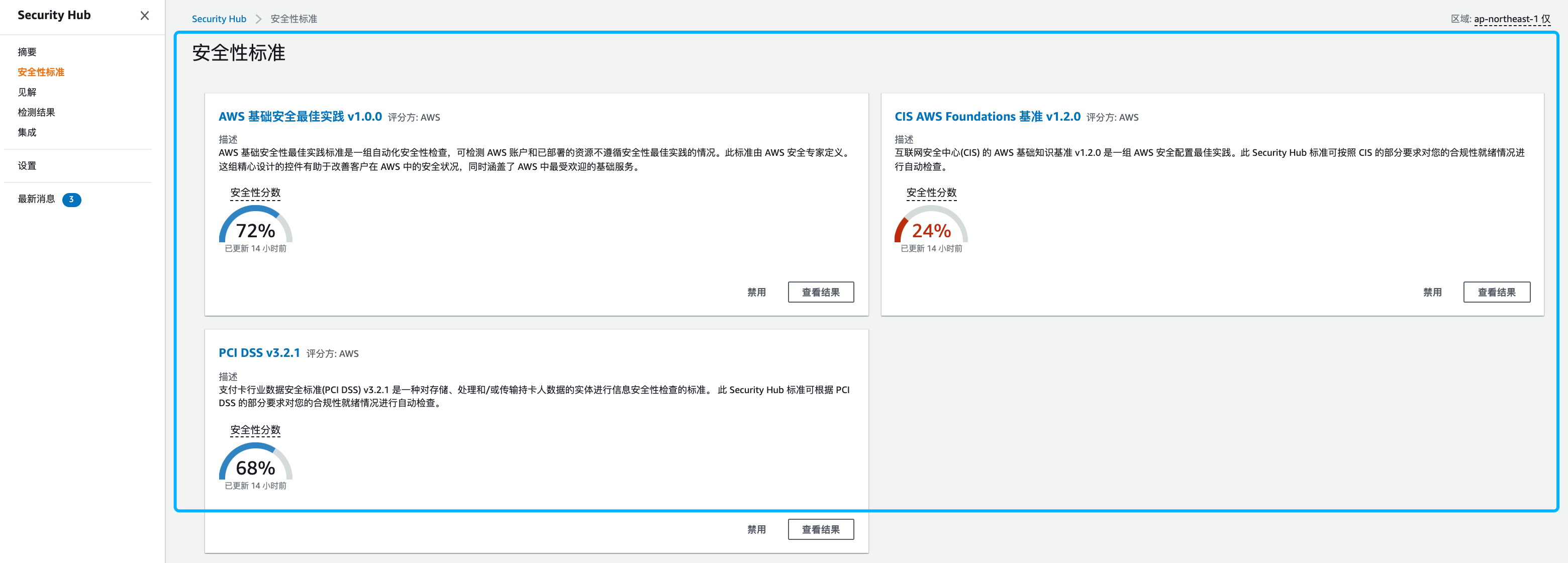Image resolution: width=1568 pixels, height=563 pixels.
Task: Open CIS AWS Foundations 基准 v1.2.0 link
Action: (987, 117)
